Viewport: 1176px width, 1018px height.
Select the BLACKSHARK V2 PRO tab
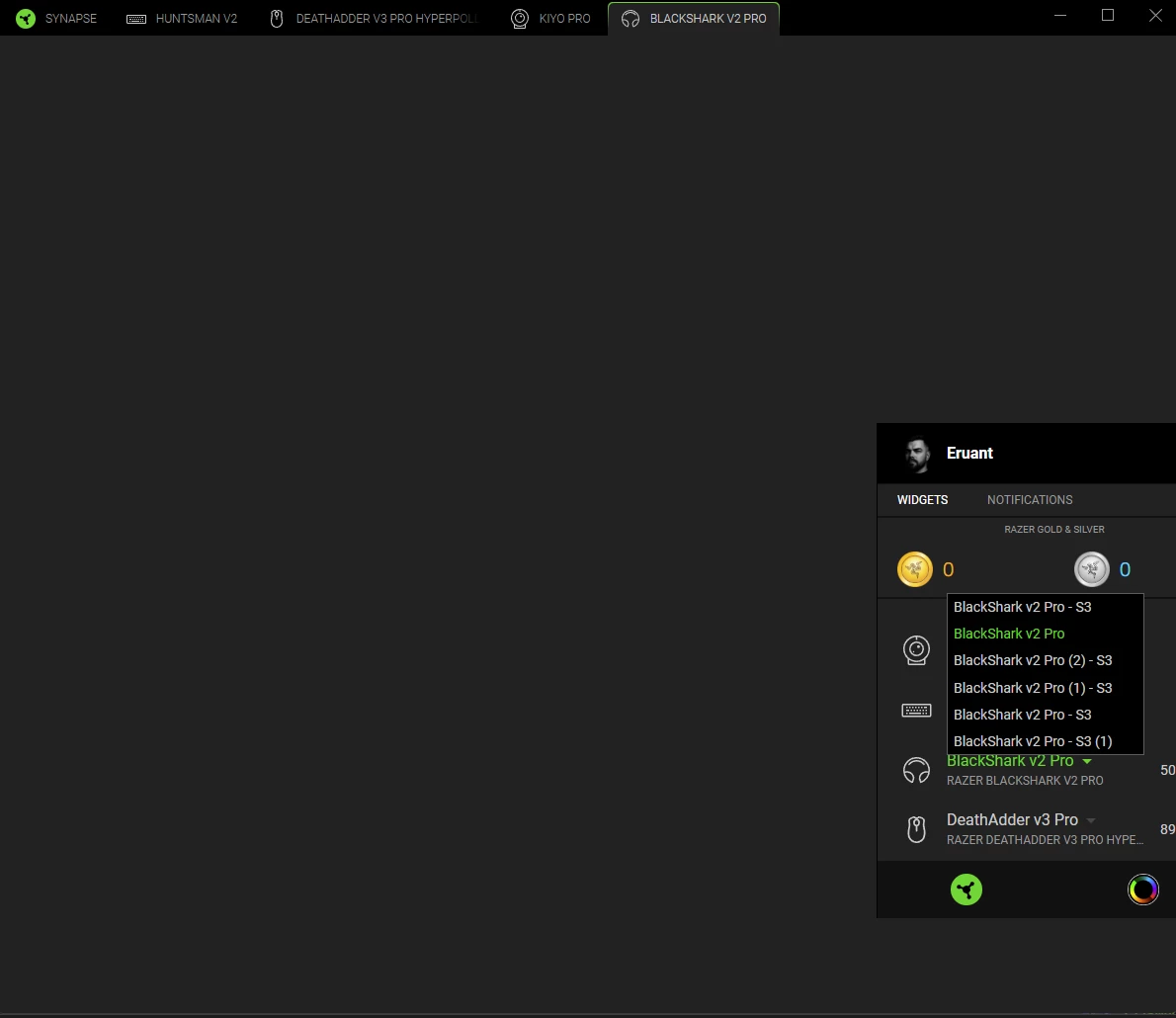694,18
